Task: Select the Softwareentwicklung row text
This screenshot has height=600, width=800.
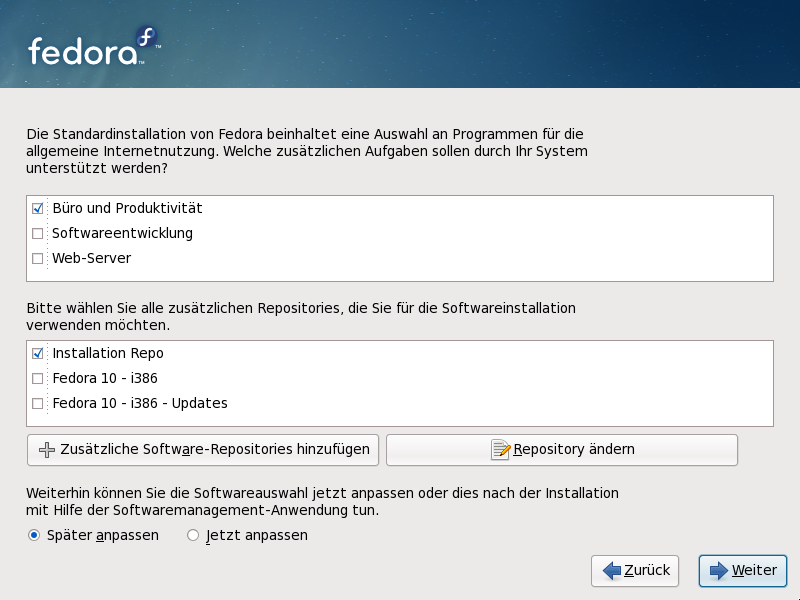Action: [122, 233]
